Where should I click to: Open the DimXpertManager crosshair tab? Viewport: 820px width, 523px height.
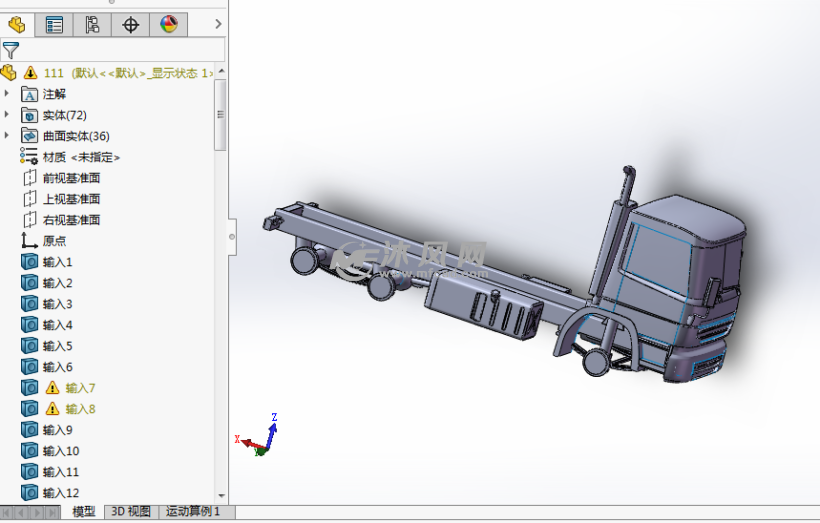(130, 25)
